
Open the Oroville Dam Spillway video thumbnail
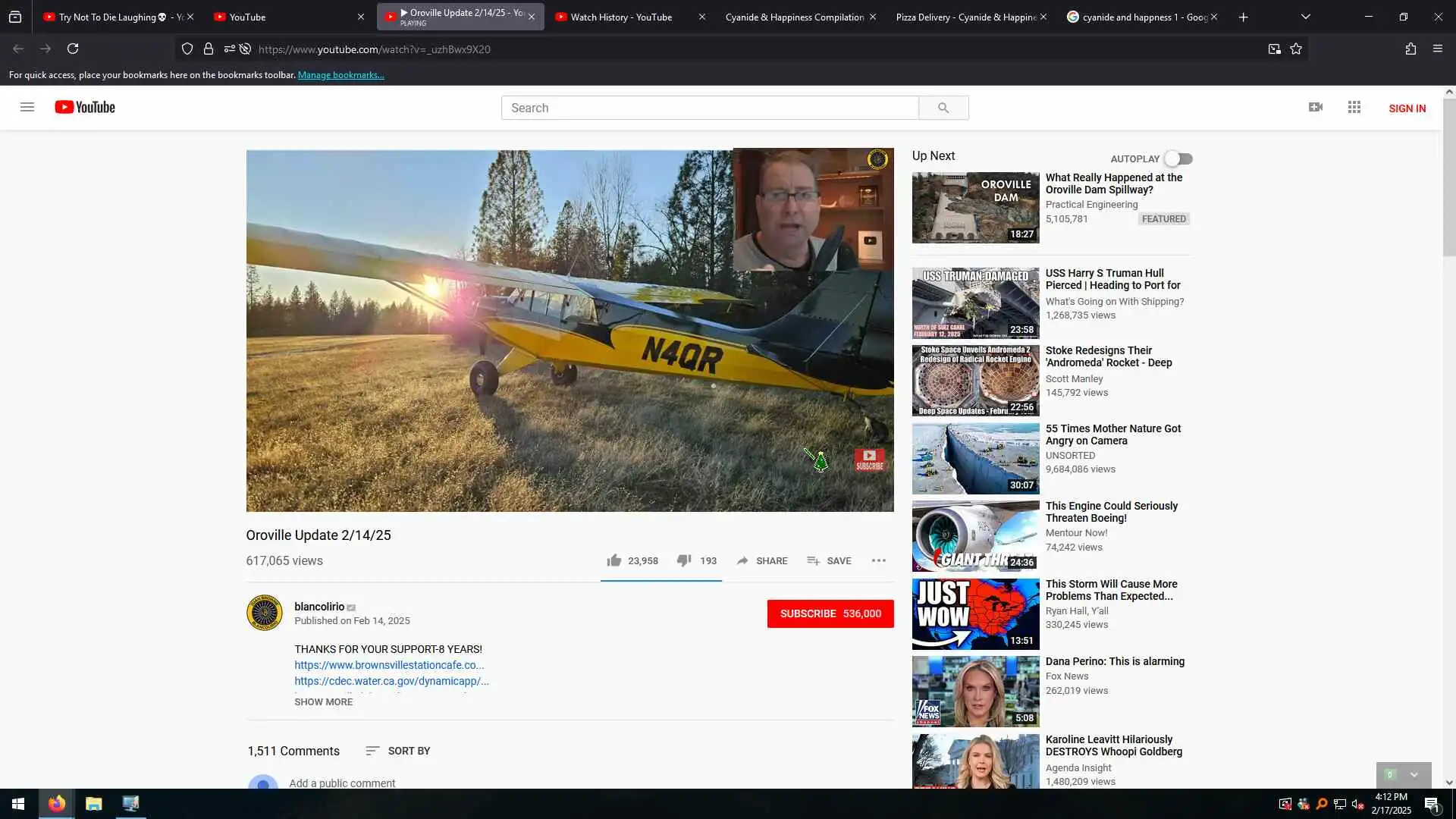pos(975,207)
